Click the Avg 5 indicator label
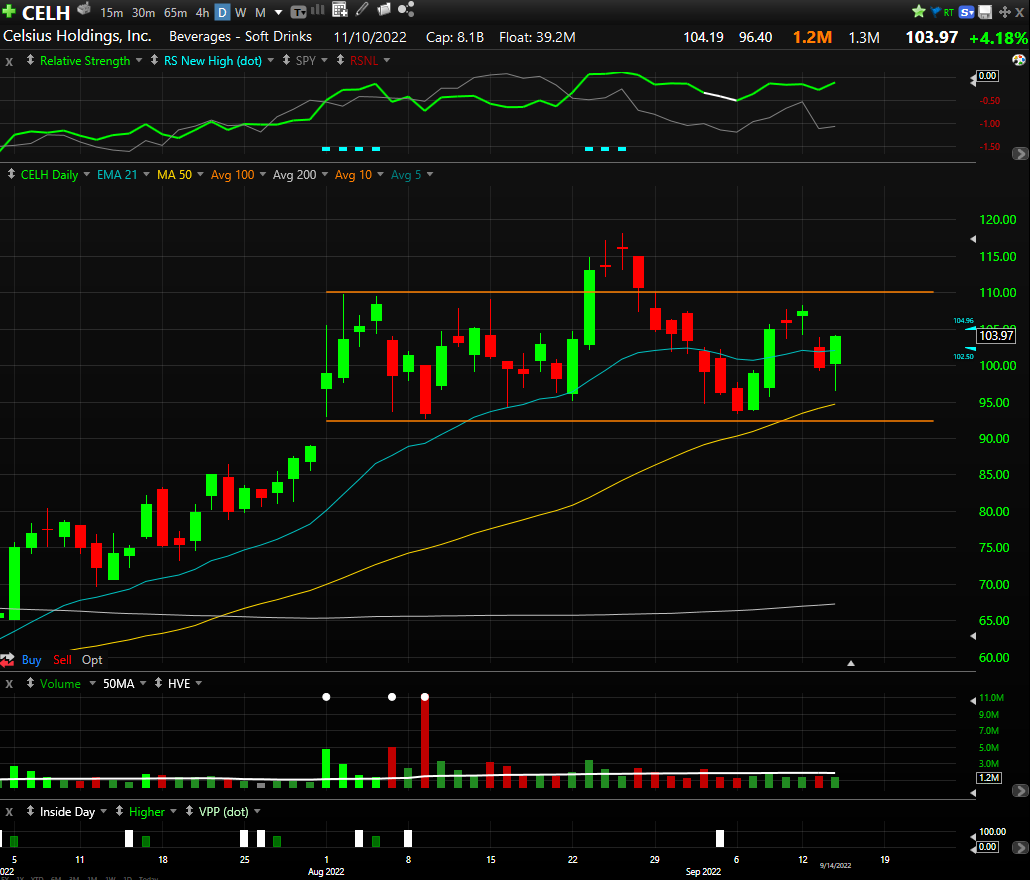 pyautogui.click(x=406, y=175)
